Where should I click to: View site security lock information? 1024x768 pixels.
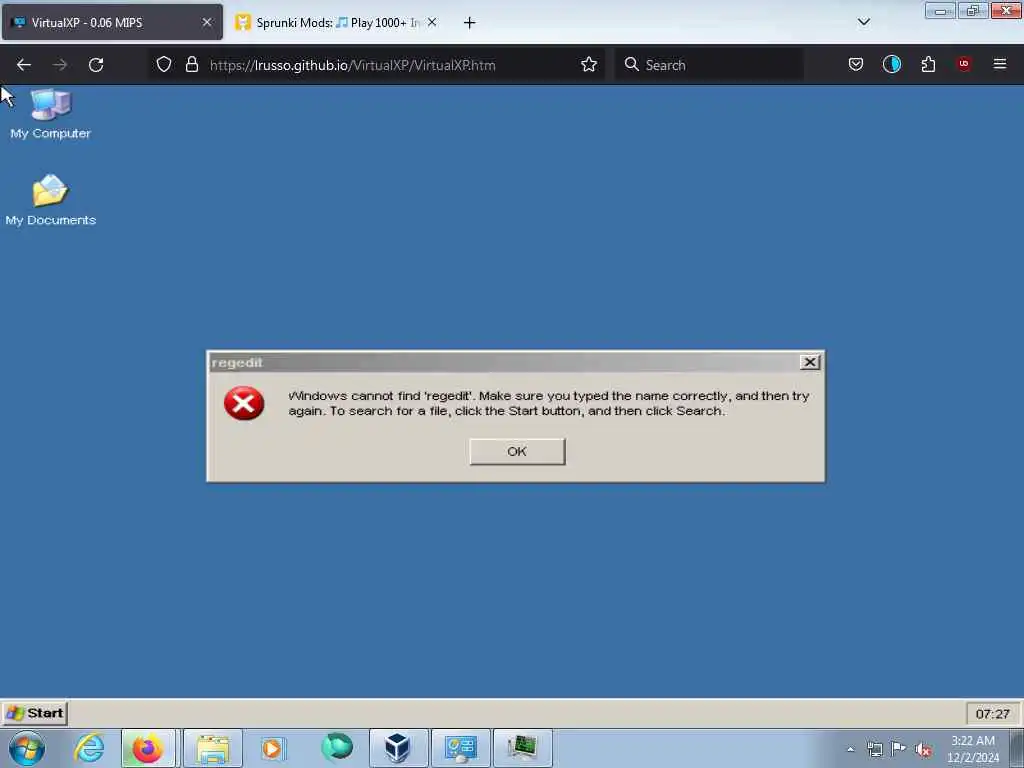(191, 64)
